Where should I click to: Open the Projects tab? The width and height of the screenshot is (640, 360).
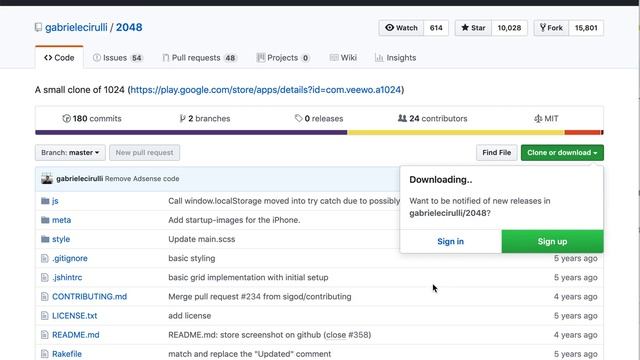pyautogui.click(x=283, y=58)
